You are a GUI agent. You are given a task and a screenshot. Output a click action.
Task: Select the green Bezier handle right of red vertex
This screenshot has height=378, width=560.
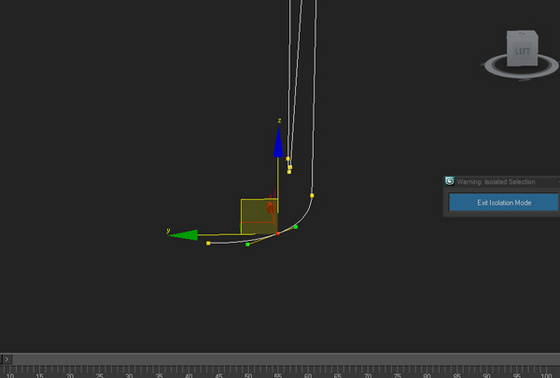click(296, 227)
